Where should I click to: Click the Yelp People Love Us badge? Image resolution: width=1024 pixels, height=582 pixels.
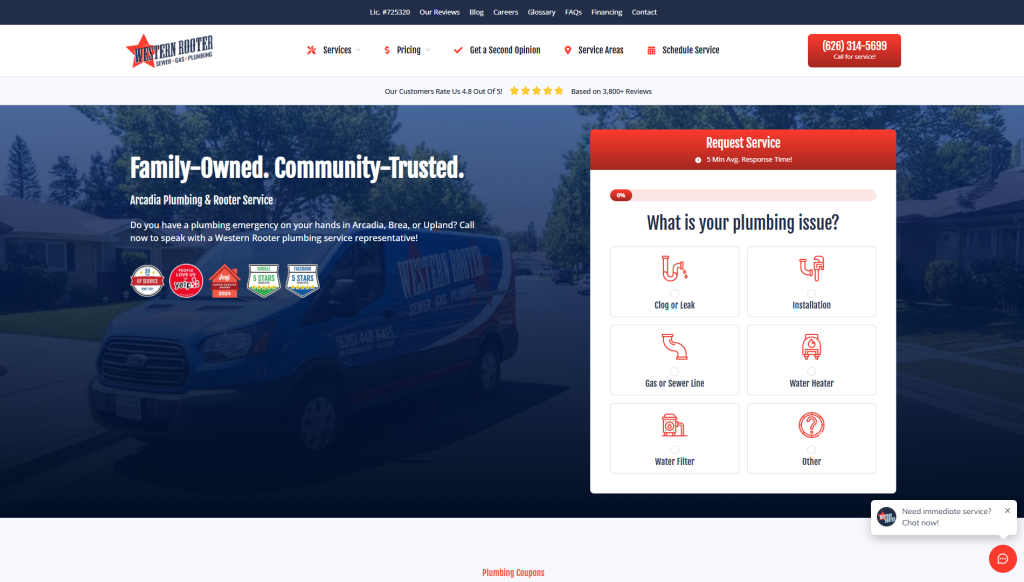point(186,281)
